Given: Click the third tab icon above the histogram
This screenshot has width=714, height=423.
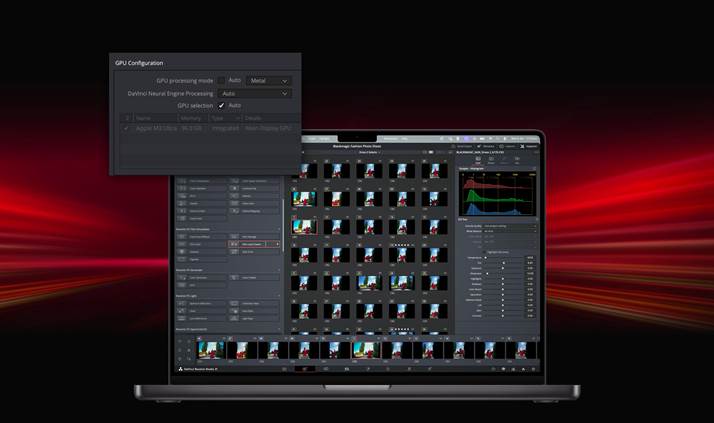Looking at the screenshot, I should [503, 158].
